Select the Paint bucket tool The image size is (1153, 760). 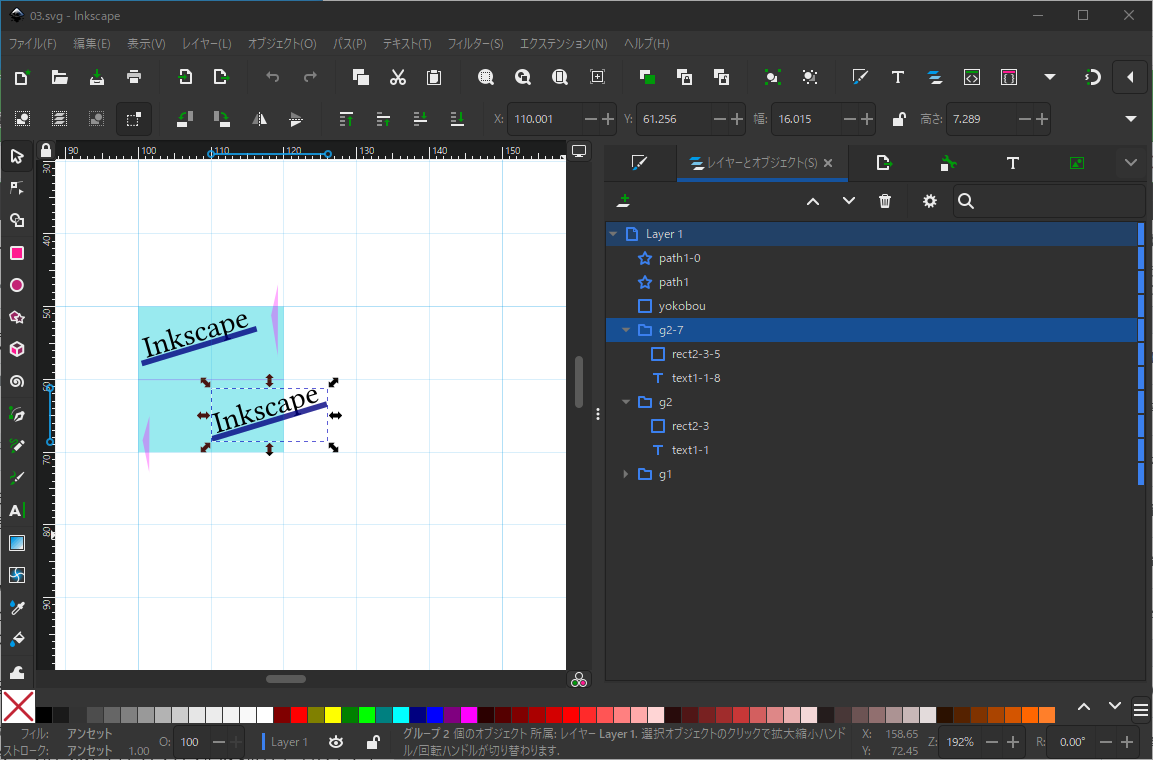pyautogui.click(x=17, y=639)
